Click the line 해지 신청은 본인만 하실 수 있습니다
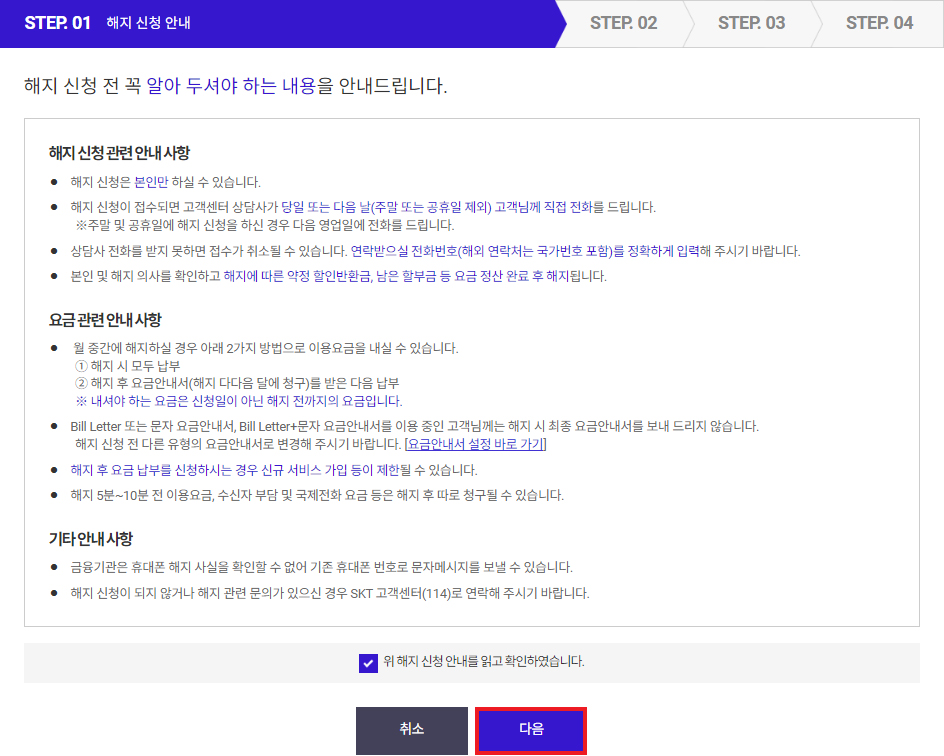Viewport: 944px width, 756px height. (x=166, y=182)
